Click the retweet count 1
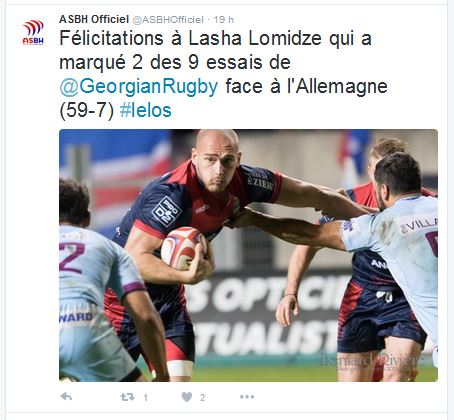This screenshot has height=420, width=454. (x=146, y=397)
